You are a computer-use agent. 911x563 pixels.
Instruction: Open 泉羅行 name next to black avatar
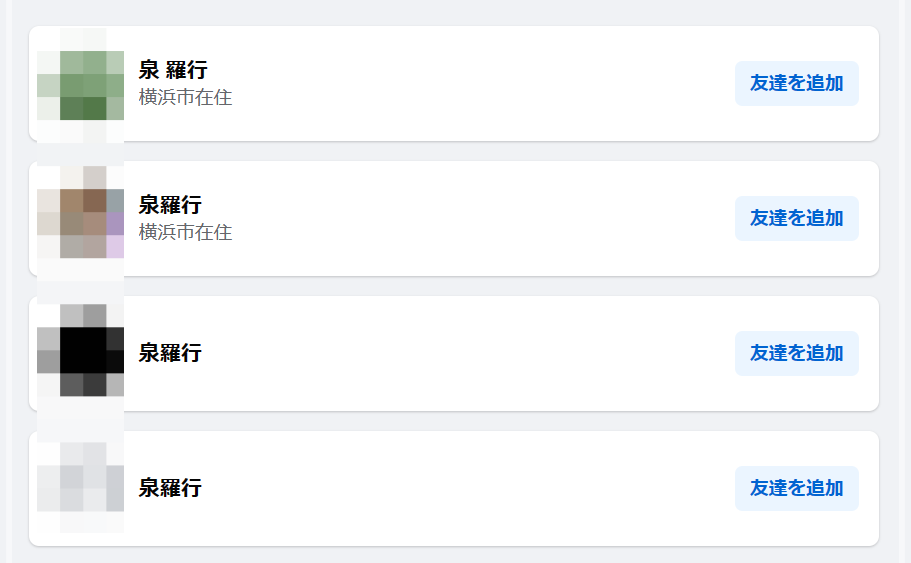coord(170,353)
